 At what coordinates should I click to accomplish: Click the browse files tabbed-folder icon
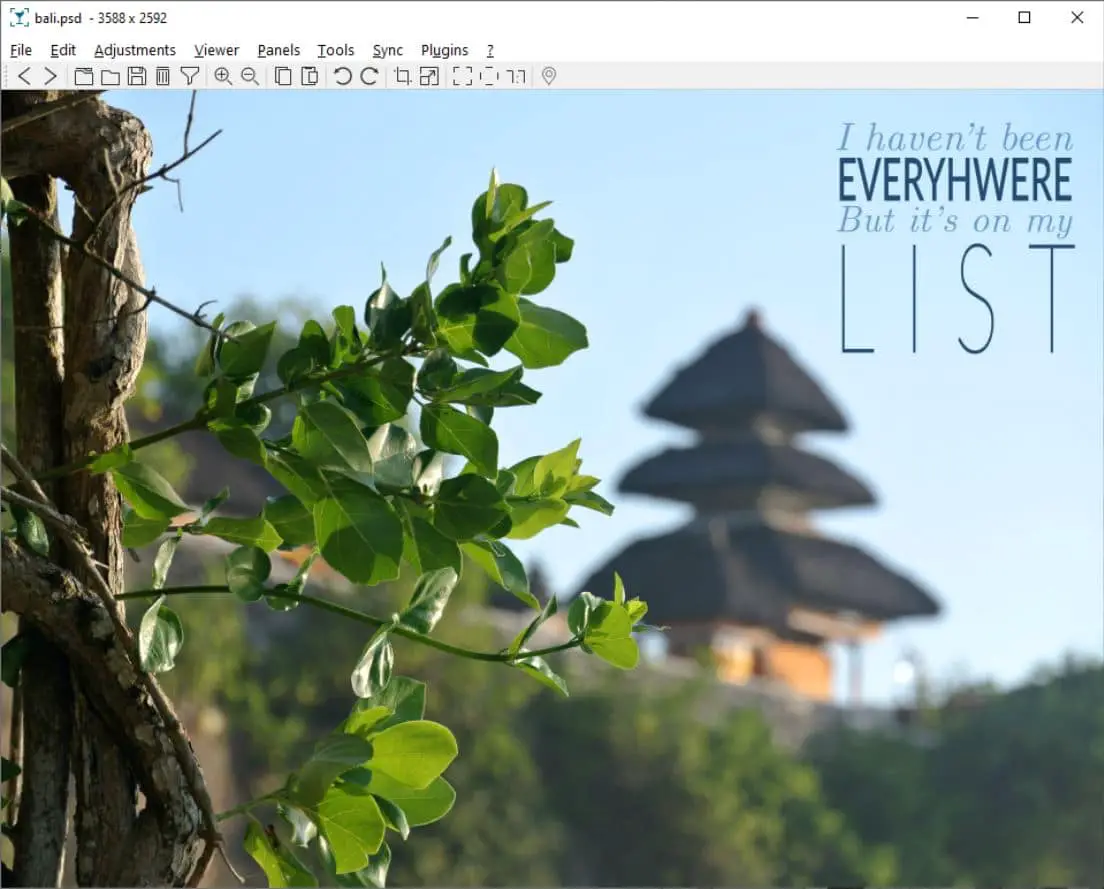click(x=84, y=76)
